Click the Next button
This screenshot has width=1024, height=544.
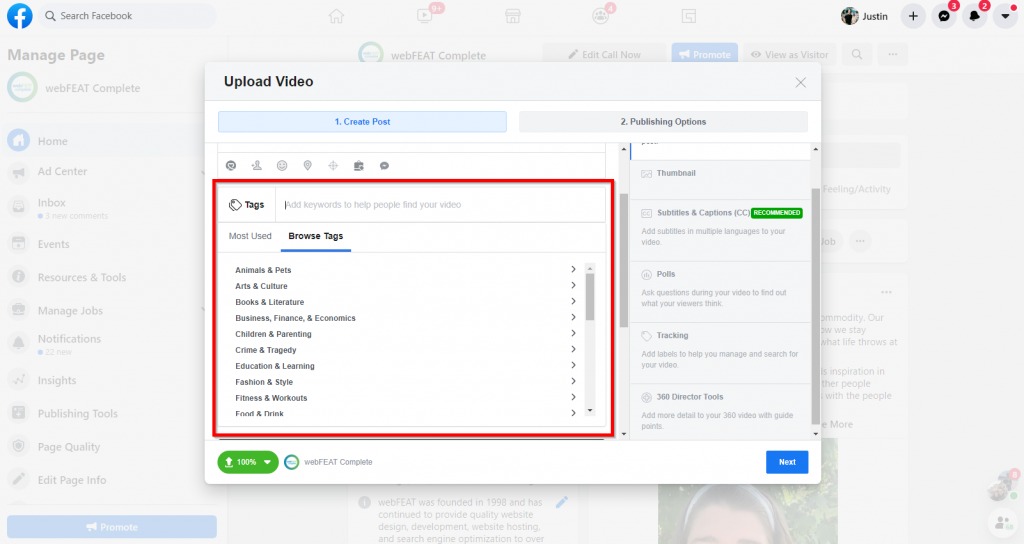pyautogui.click(x=787, y=462)
